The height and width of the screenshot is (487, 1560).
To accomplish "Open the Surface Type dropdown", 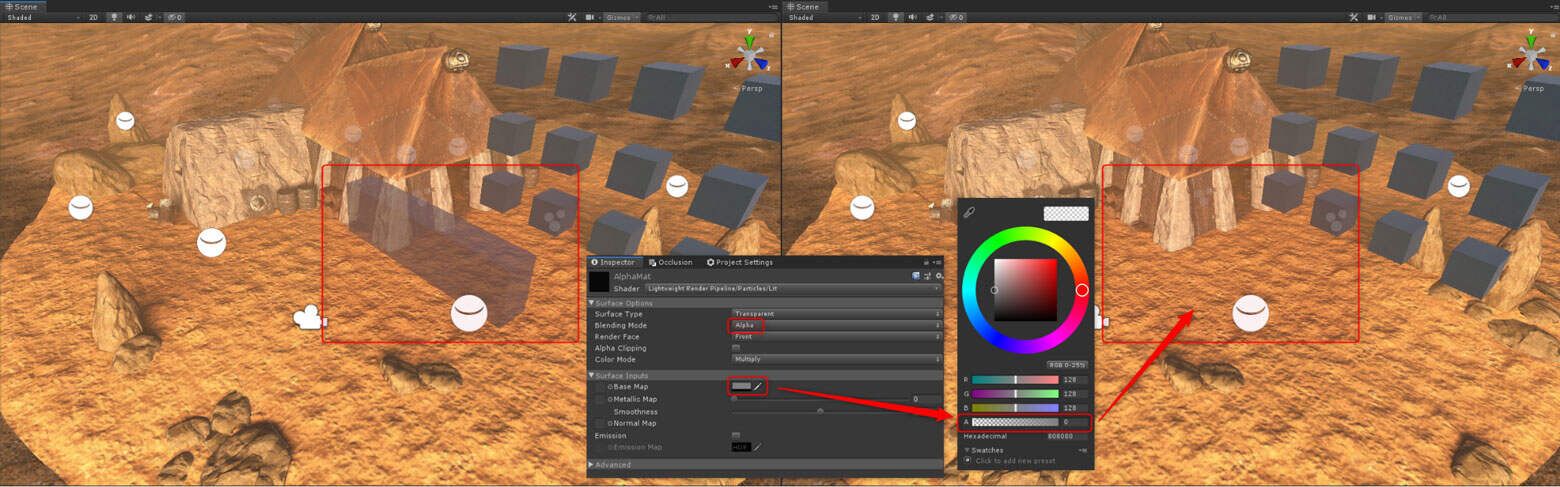I will pyautogui.click(x=836, y=314).
